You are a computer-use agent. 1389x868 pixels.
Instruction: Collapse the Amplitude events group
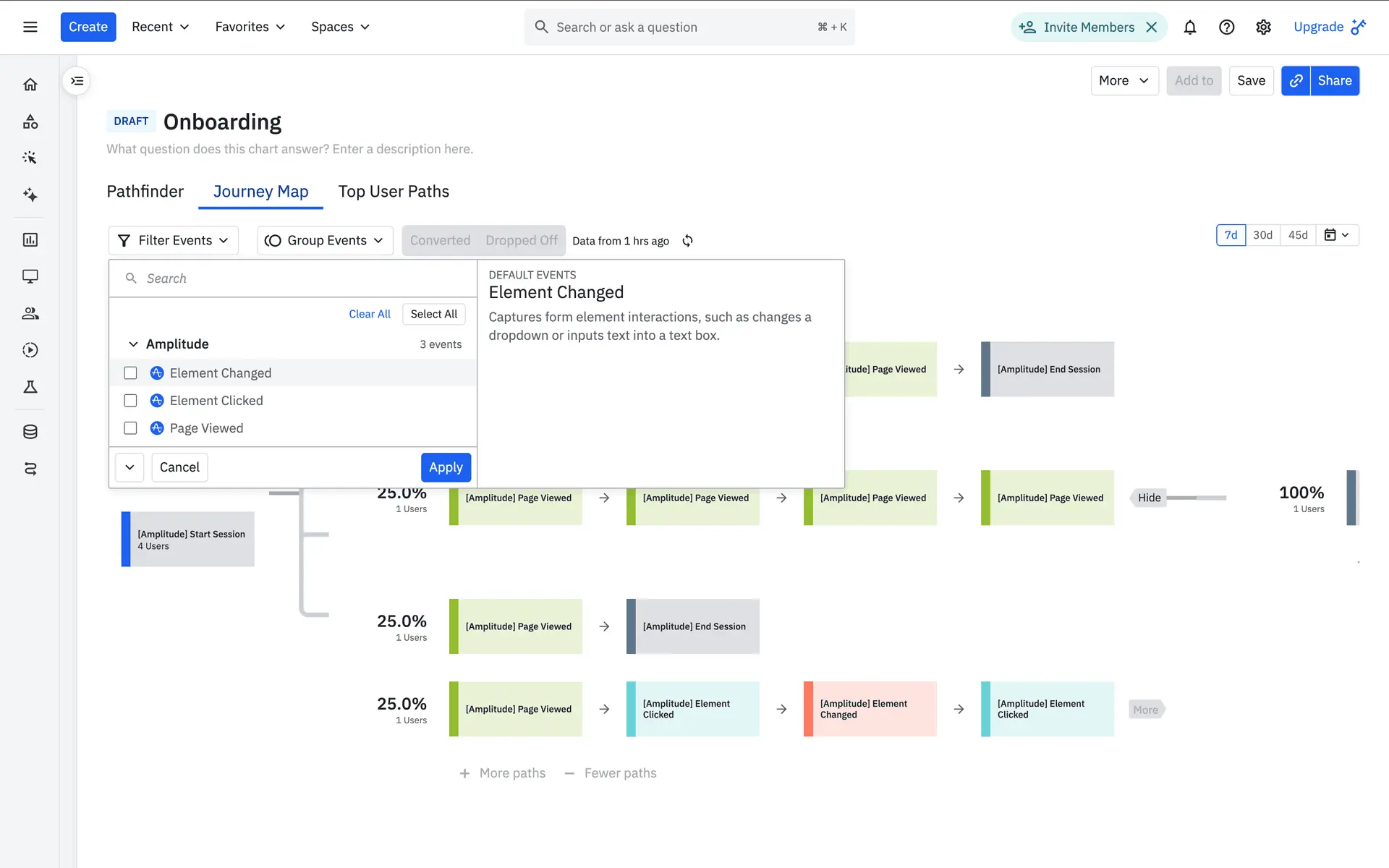pos(133,344)
